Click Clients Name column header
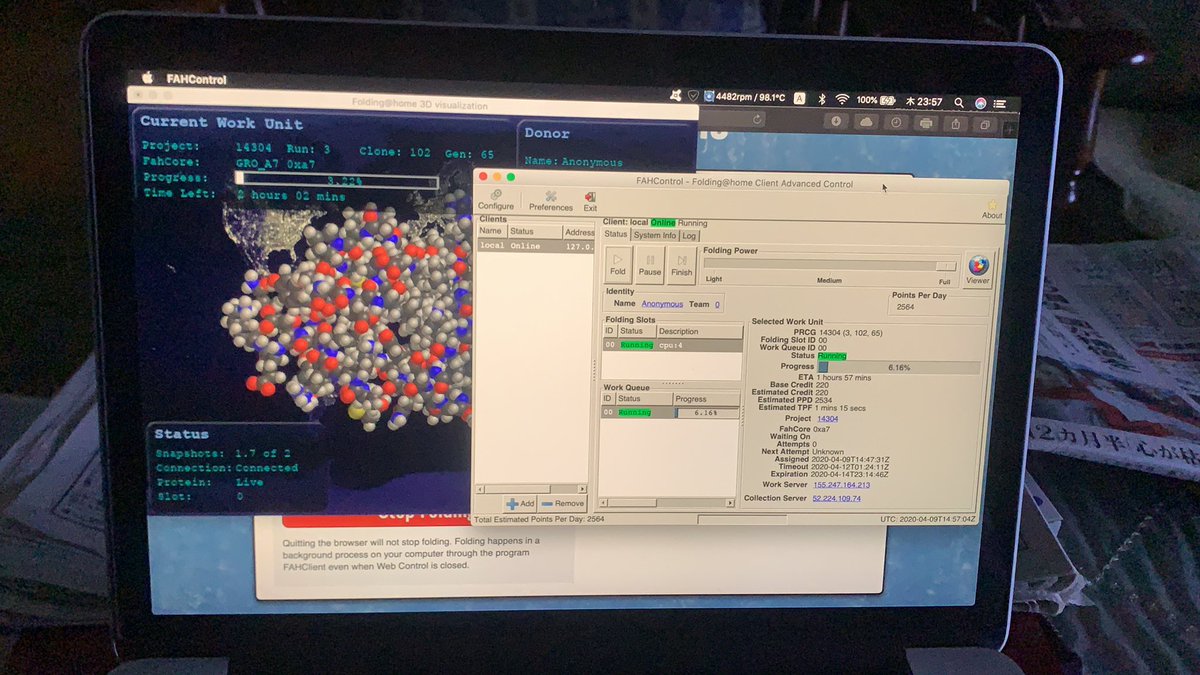Viewport: 1200px width, 675px height. pyautogui.click(x=491, y=231)
